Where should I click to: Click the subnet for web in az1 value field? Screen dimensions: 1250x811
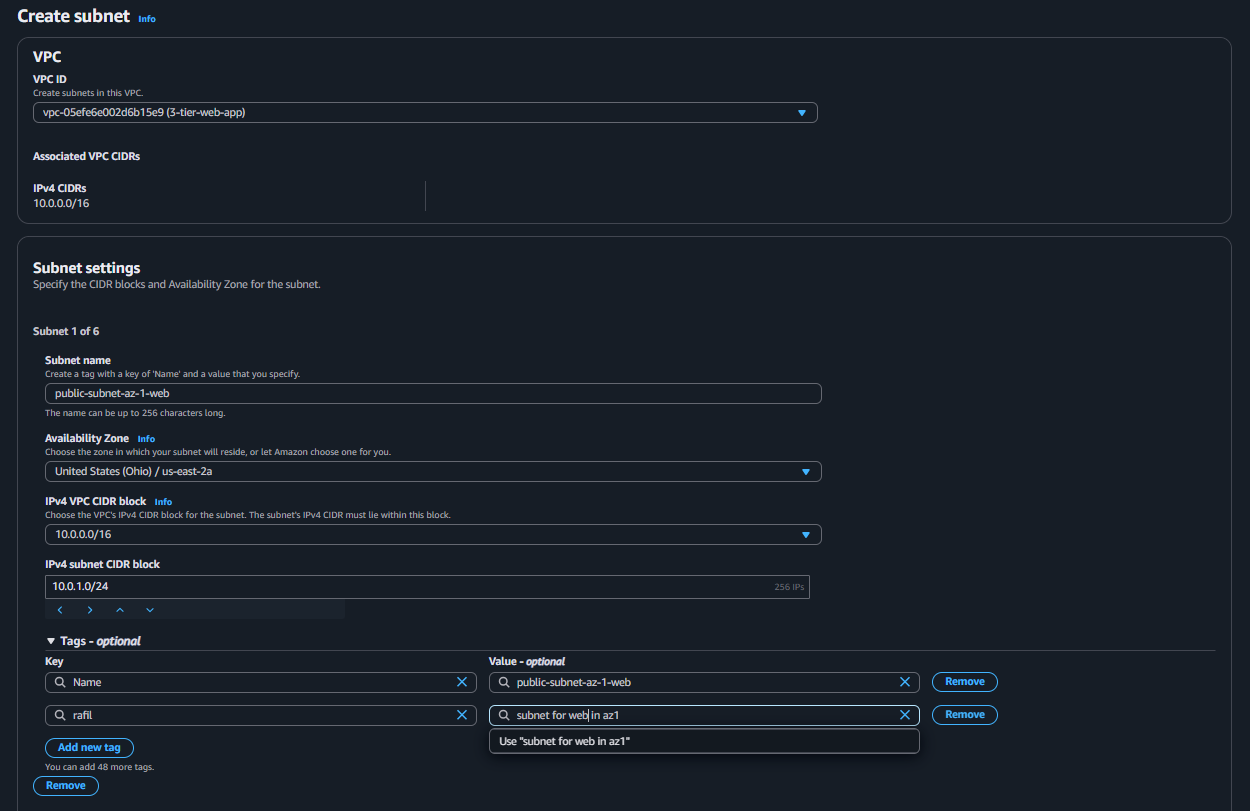[704, 715]
